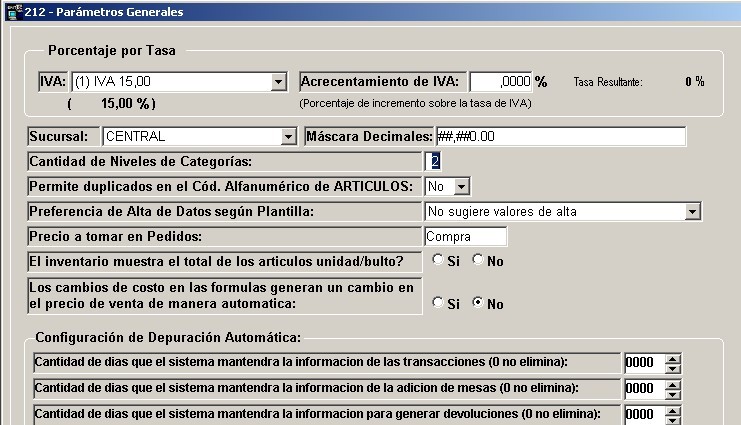The width and height of the screenshot is (741, 425).
Task: Click the Acrecentamiento de IVA percentage field
Action: pos(499,82)
